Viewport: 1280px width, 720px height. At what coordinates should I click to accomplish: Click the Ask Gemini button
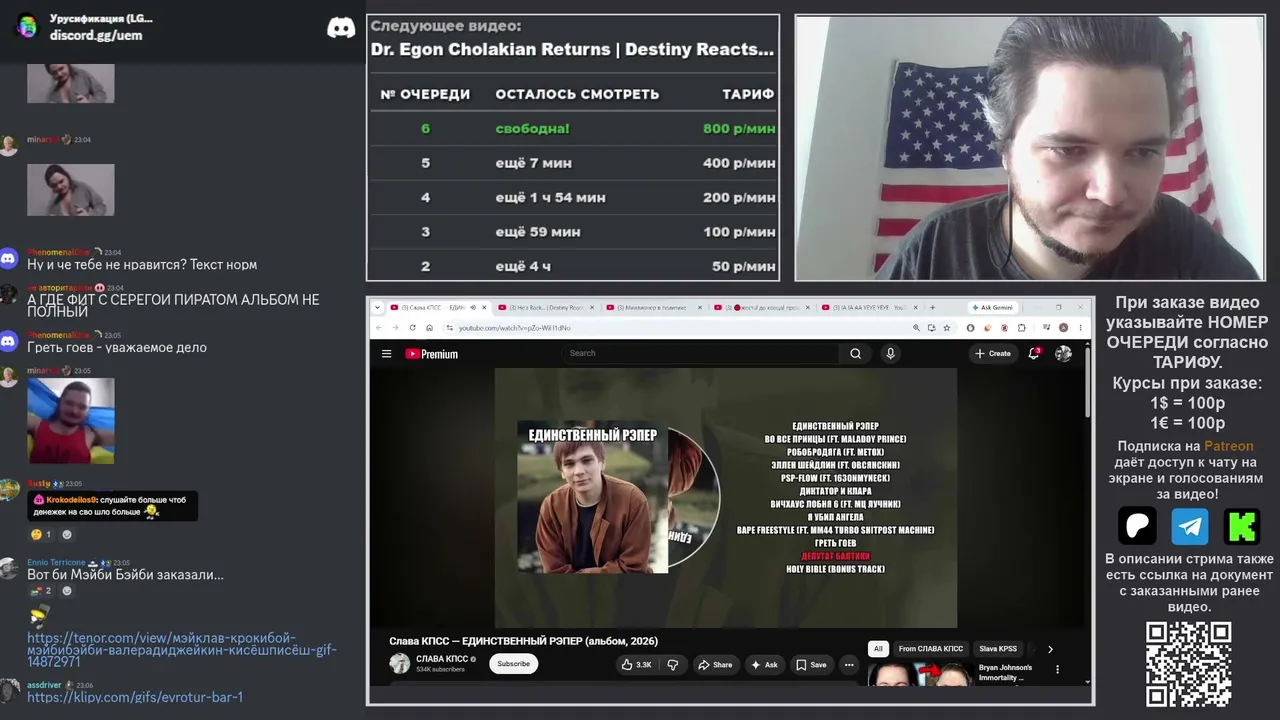coord(994,307)
